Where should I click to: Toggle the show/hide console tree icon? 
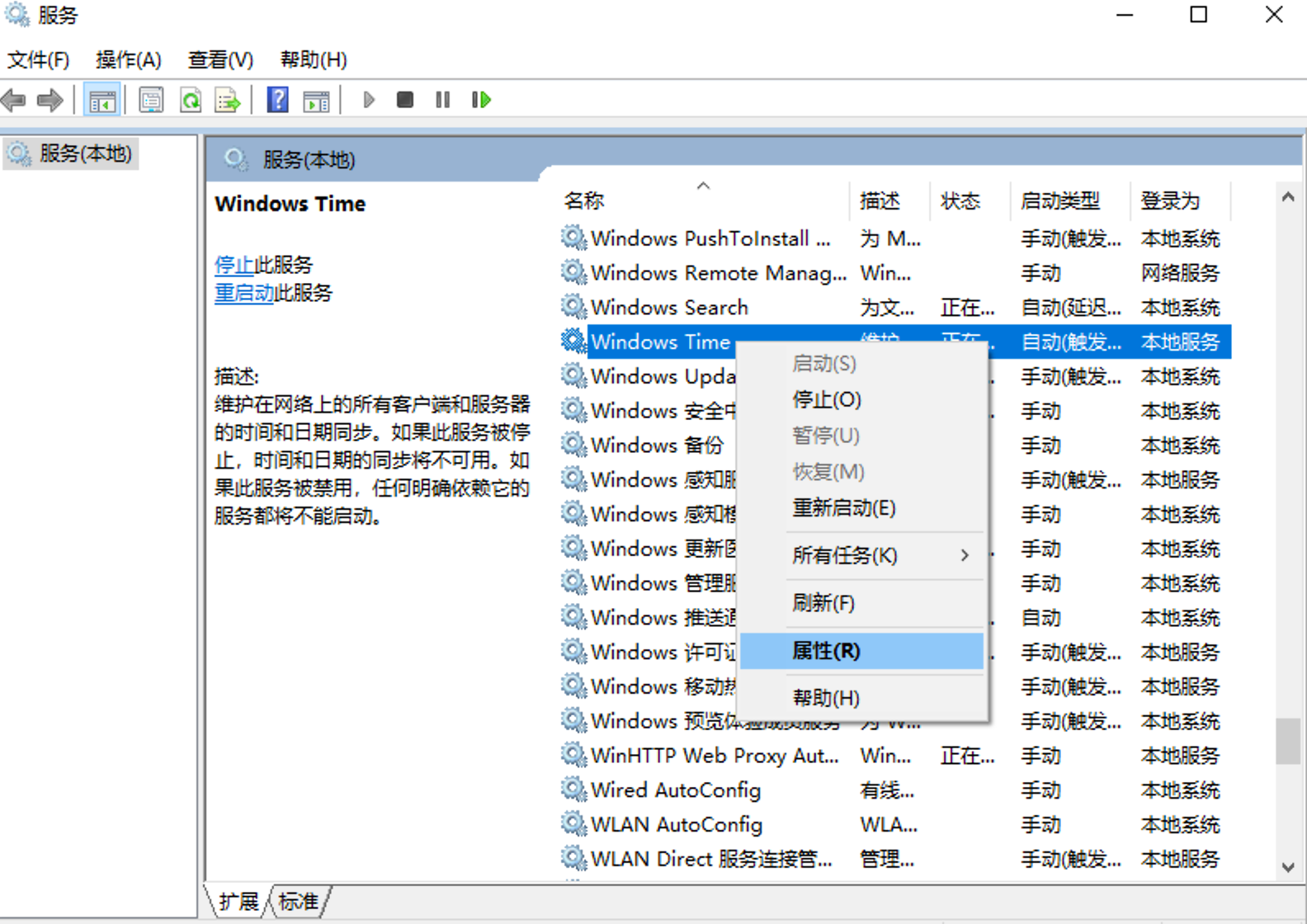click(102, 101)
